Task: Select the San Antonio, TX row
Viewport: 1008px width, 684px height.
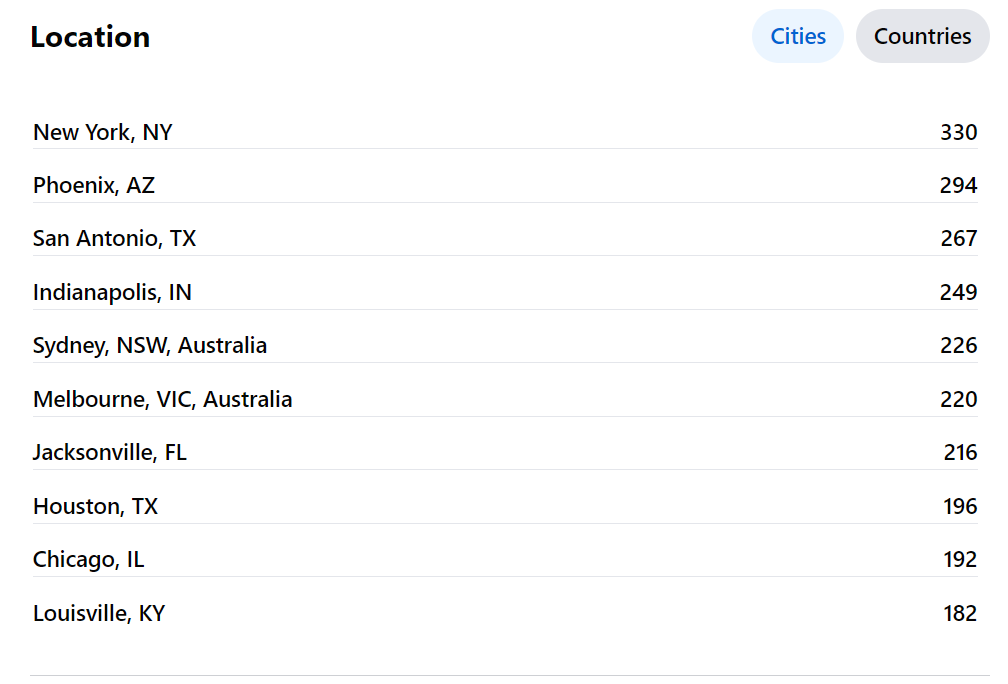Action: pos(115,239)
